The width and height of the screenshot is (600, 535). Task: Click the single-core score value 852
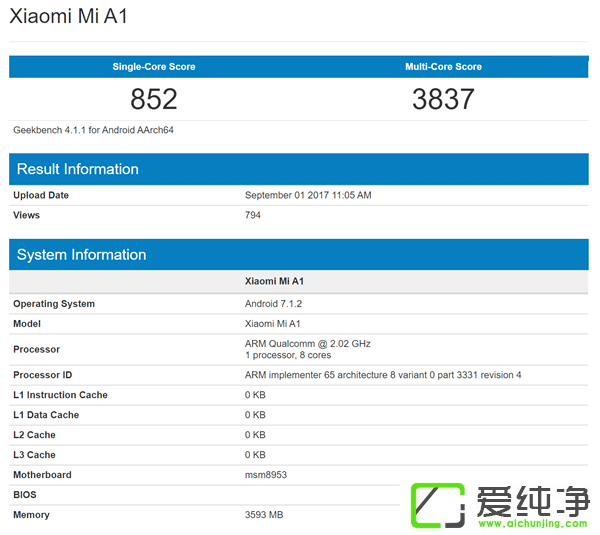pyautogui.click(x=154, y=99)
